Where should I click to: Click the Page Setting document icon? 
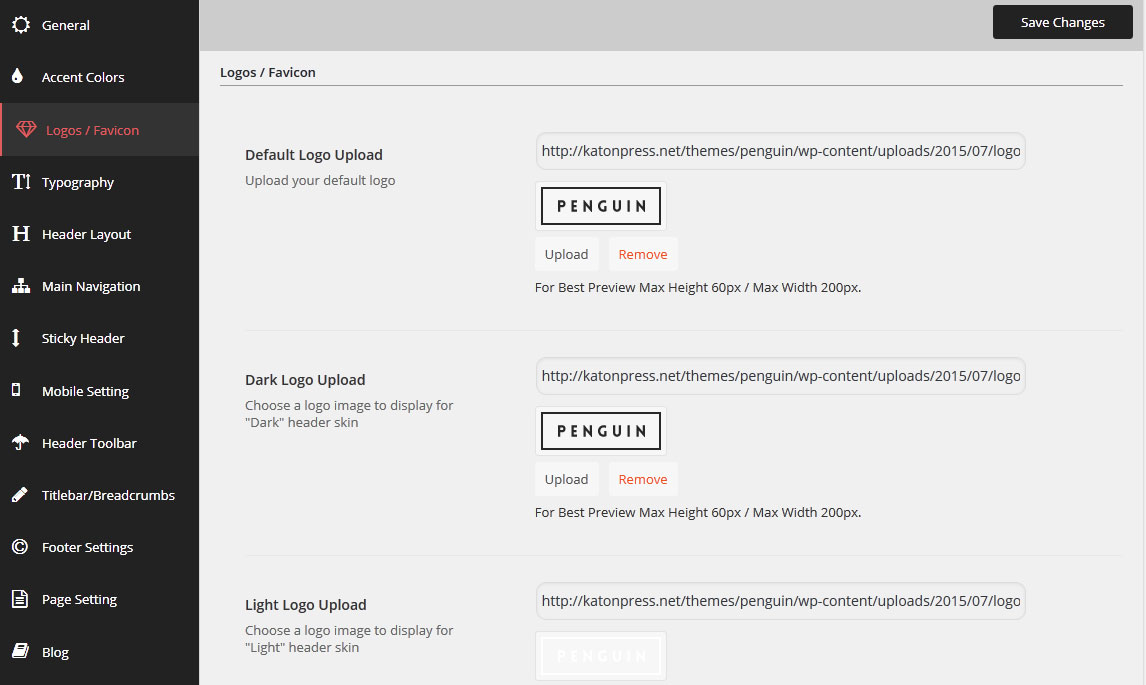(x=19, y=599)
